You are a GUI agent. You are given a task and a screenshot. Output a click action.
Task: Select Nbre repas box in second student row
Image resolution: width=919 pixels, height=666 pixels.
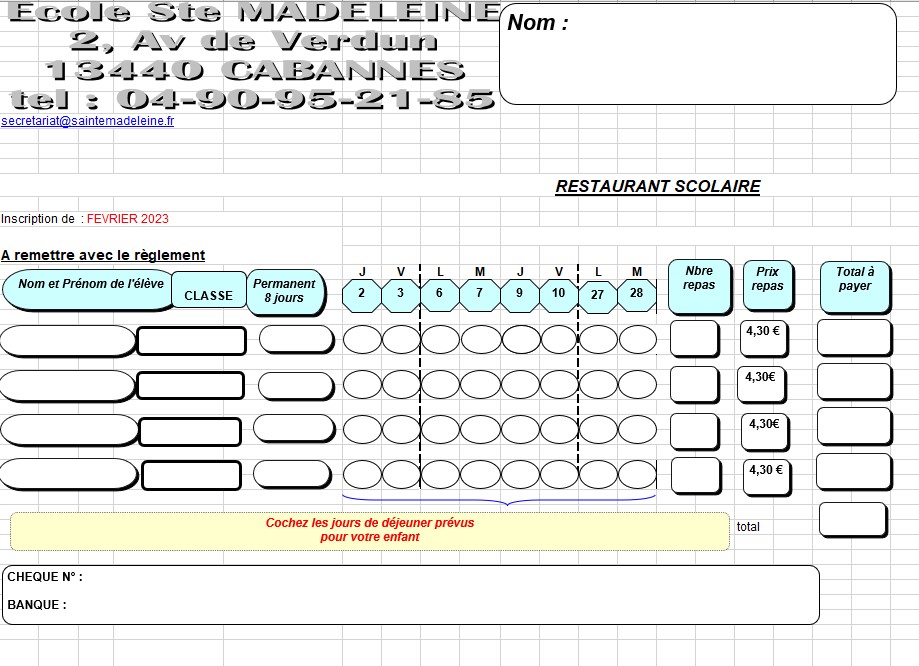[x=694, y=384]
